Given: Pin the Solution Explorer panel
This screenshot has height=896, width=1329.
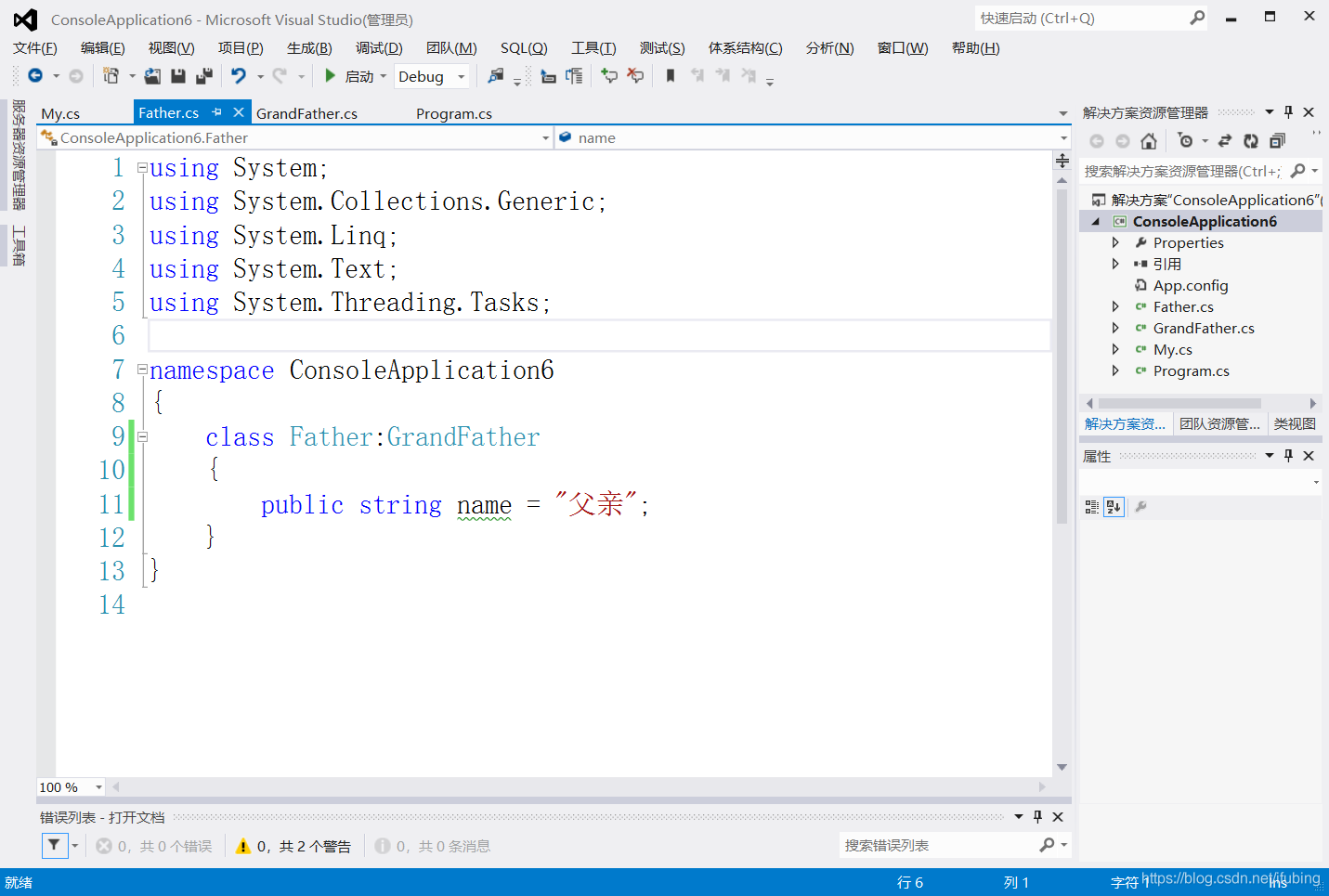Looking at the screenshot, I should click(x=1288, y=112).
